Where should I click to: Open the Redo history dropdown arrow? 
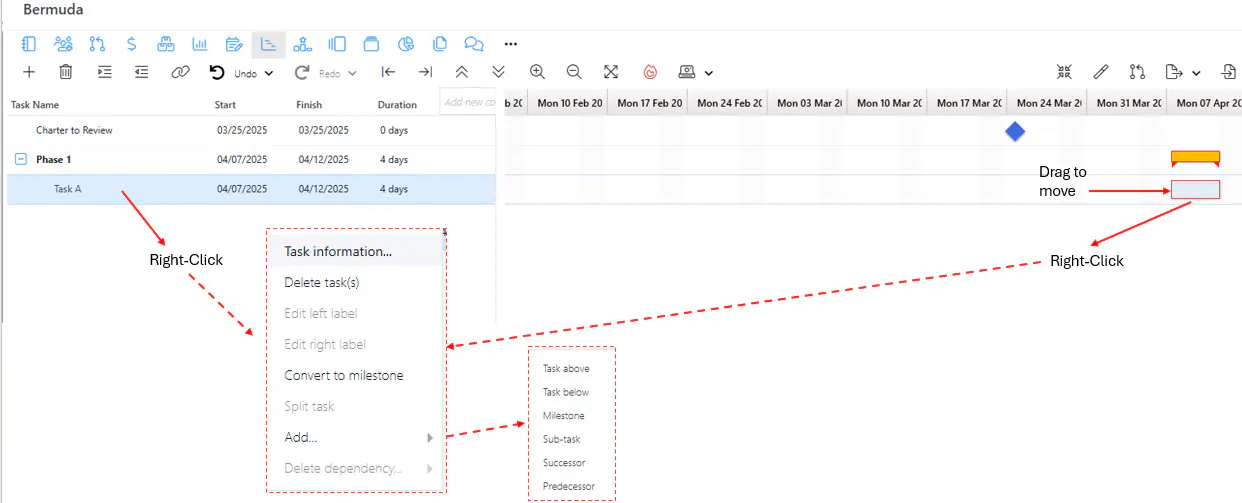(353, 73)
